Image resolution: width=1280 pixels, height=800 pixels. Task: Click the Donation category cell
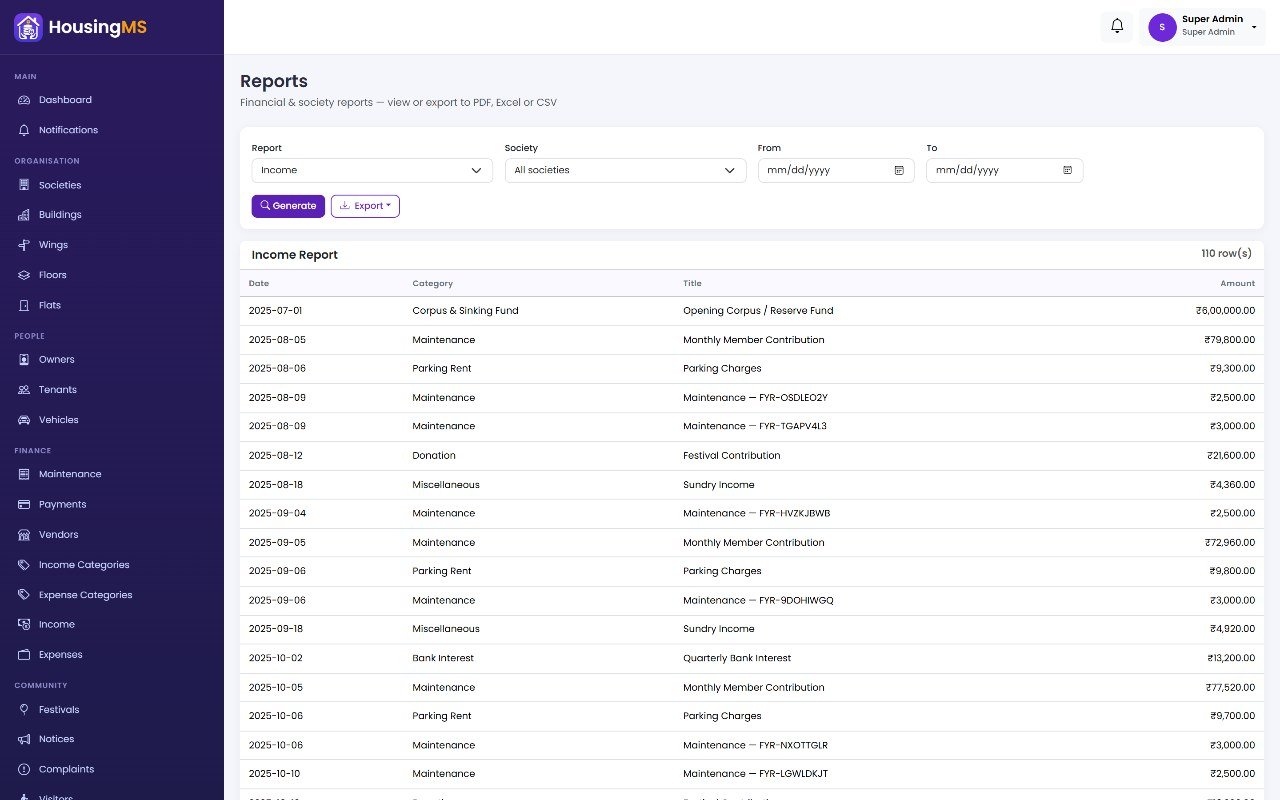pyautogui.click(x=434, y=456)
